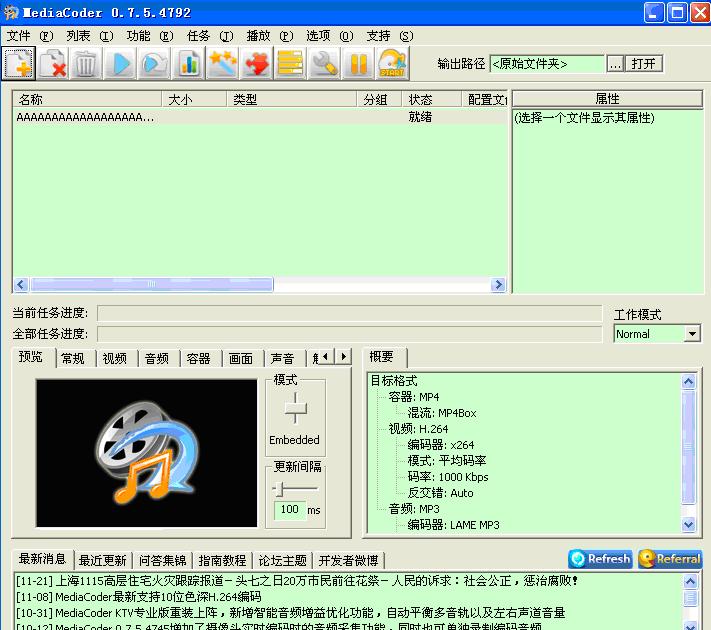Click the 更新间隔 horizontal slider
Screen dimensions: 711x630
pos(295,489)
